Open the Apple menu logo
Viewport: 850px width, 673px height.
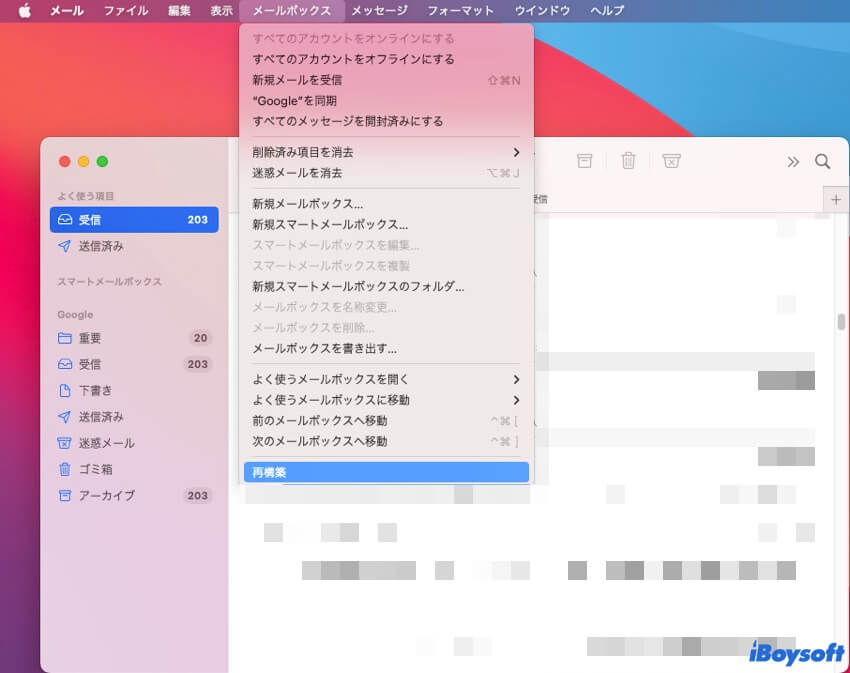pyautogui.click(x=25, y=11)
